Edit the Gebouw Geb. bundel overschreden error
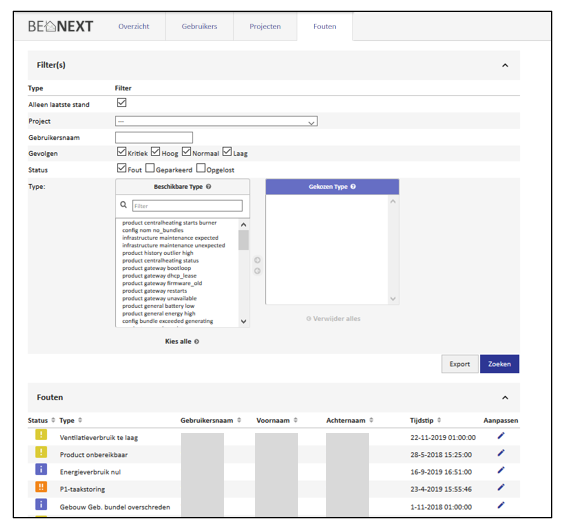 pyautogui.click(x=501, y=505)
